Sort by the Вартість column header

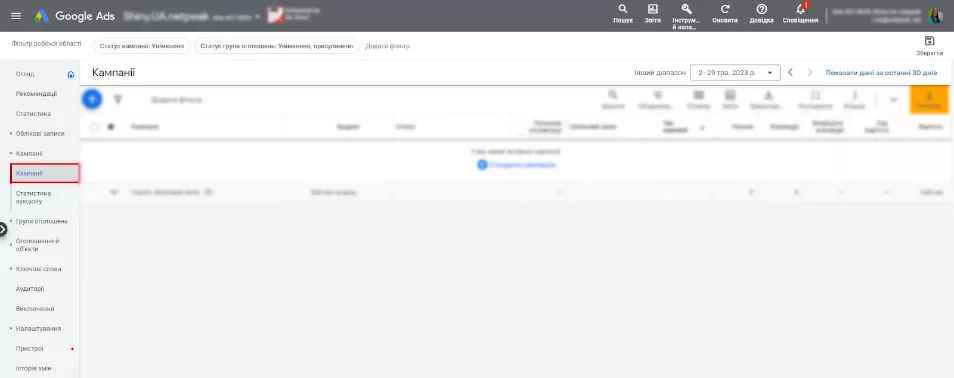[931, 127]
